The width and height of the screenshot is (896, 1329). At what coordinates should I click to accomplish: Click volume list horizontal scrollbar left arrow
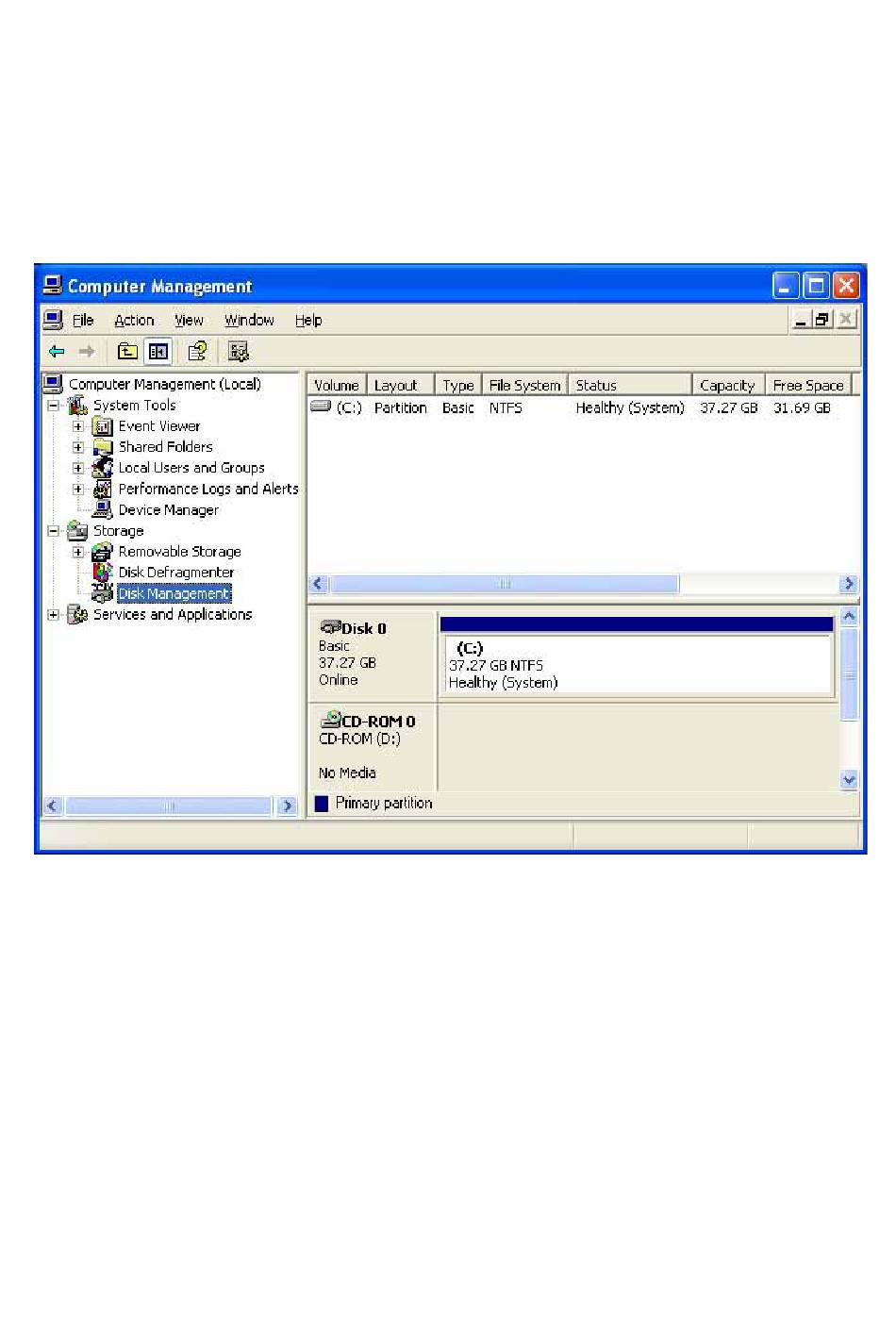(x=318, y=584)
